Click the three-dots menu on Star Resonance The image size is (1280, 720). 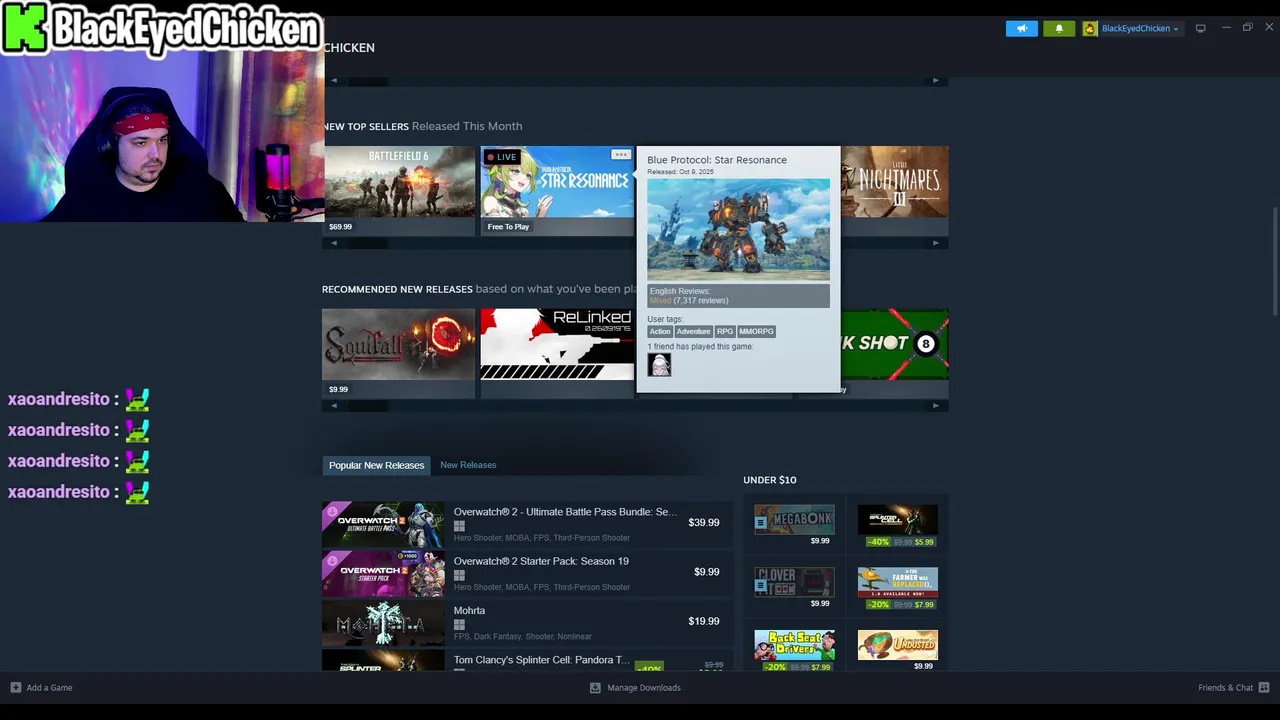click(621, 155)
